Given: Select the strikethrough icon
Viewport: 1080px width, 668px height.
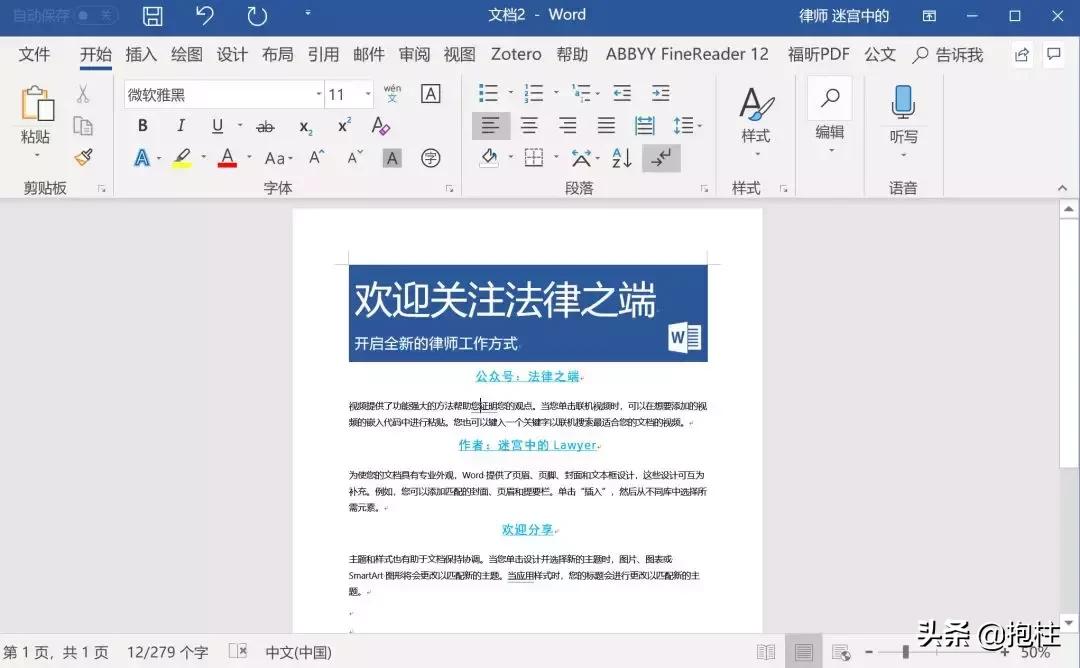Looking at the screenshot, I should coord(266,125).
